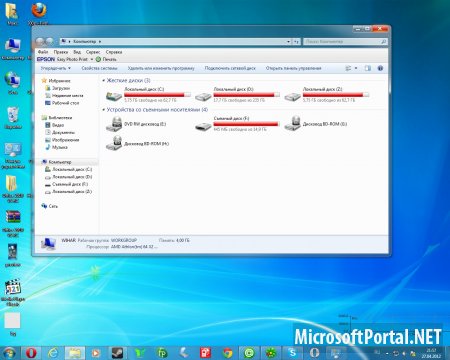This screenshot has height=360, width=450.
Task: Open Internet Explorer from the taskbar
Action: coord(53,353)
